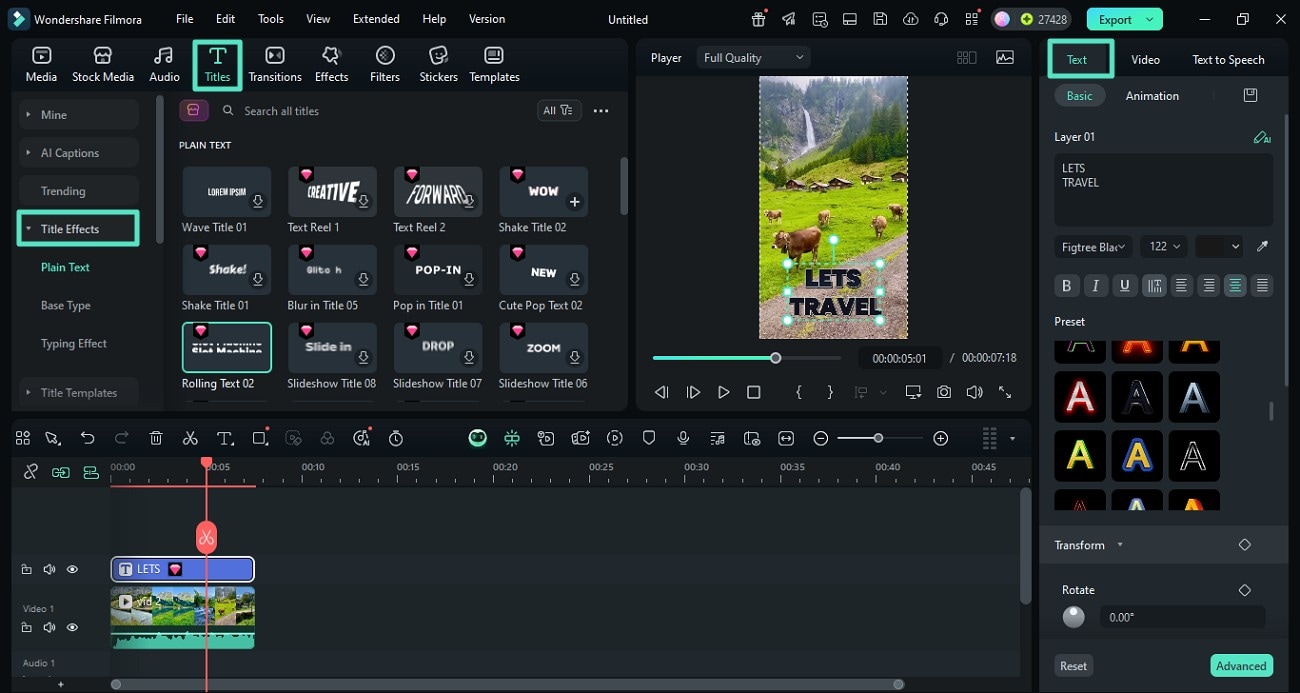Open the scope graph icon in player header
Screen dimensions: 1300x693
pyautogui.click(x=1005, y=58)
